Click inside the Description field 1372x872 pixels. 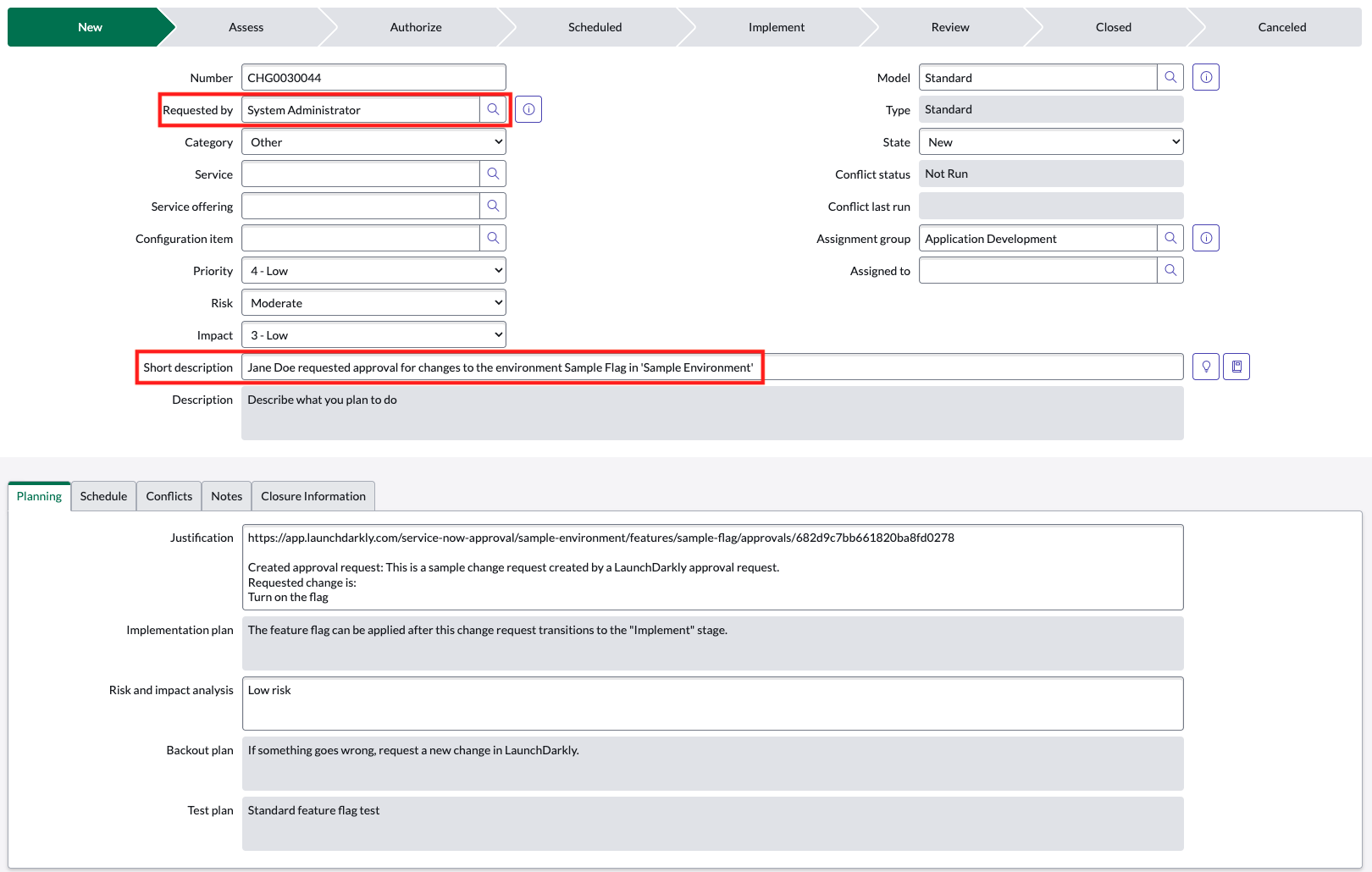point(711,412)
